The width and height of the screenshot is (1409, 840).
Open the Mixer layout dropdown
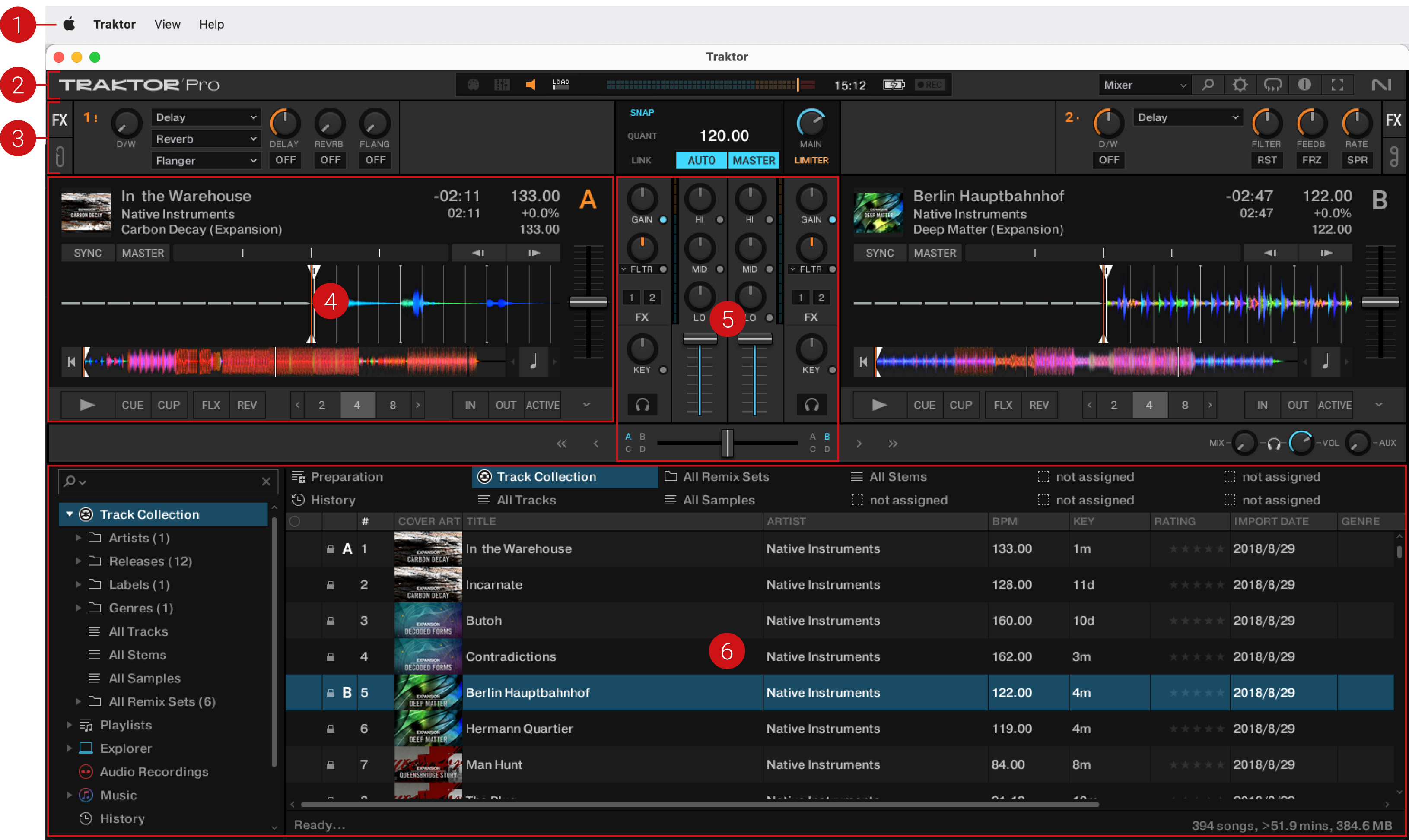[x=1144, y=85]
